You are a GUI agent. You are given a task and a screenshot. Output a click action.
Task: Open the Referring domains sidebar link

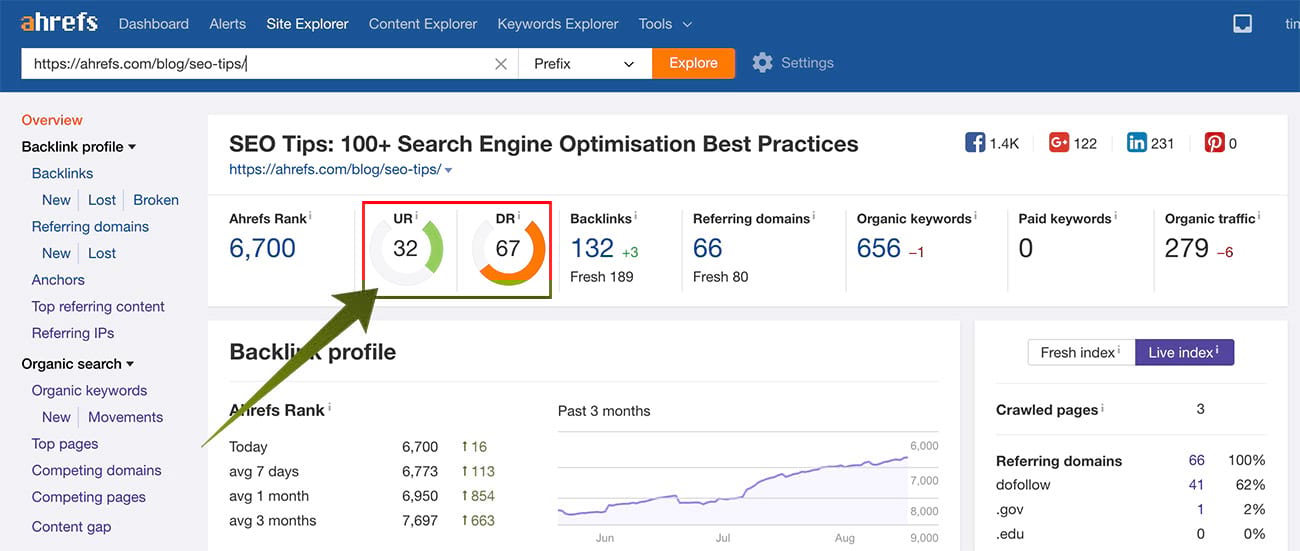(90, 227)
